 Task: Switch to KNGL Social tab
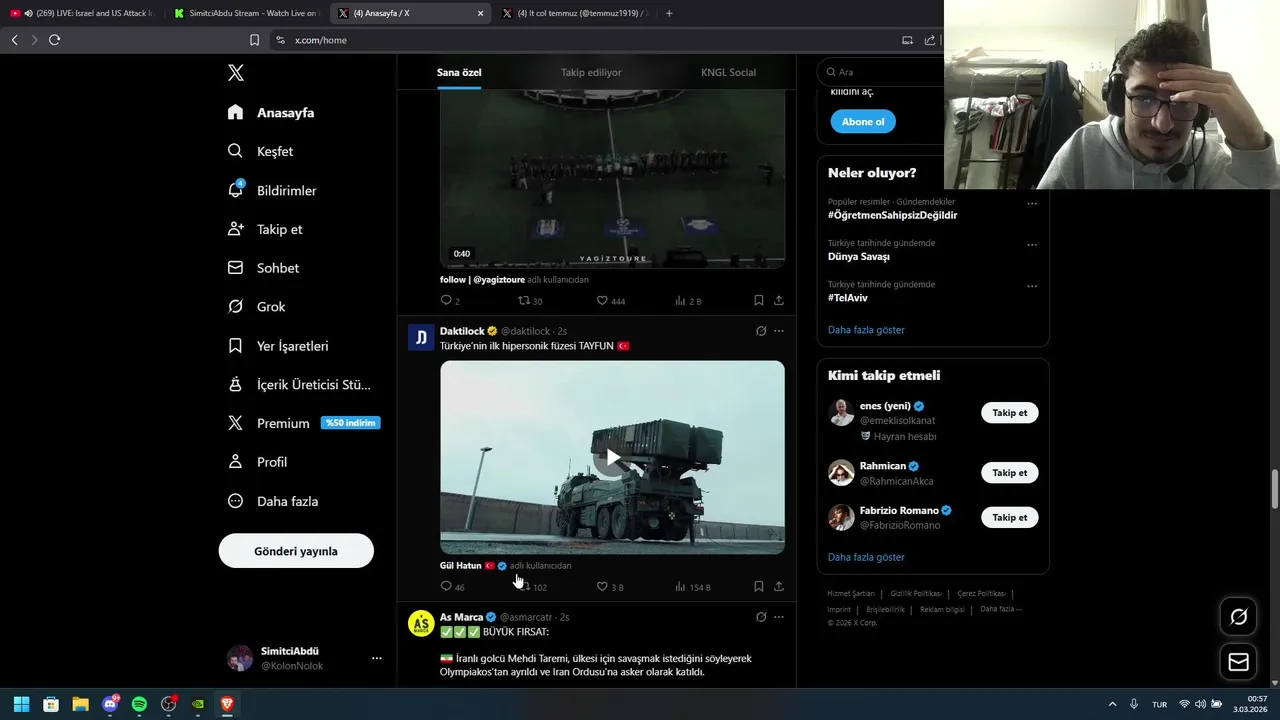coord(728,73)
